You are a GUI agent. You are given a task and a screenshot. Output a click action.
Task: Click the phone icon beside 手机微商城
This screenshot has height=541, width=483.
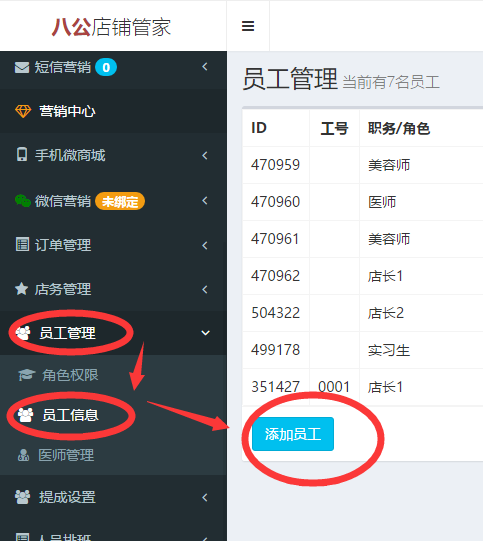[x=22, y=154]
